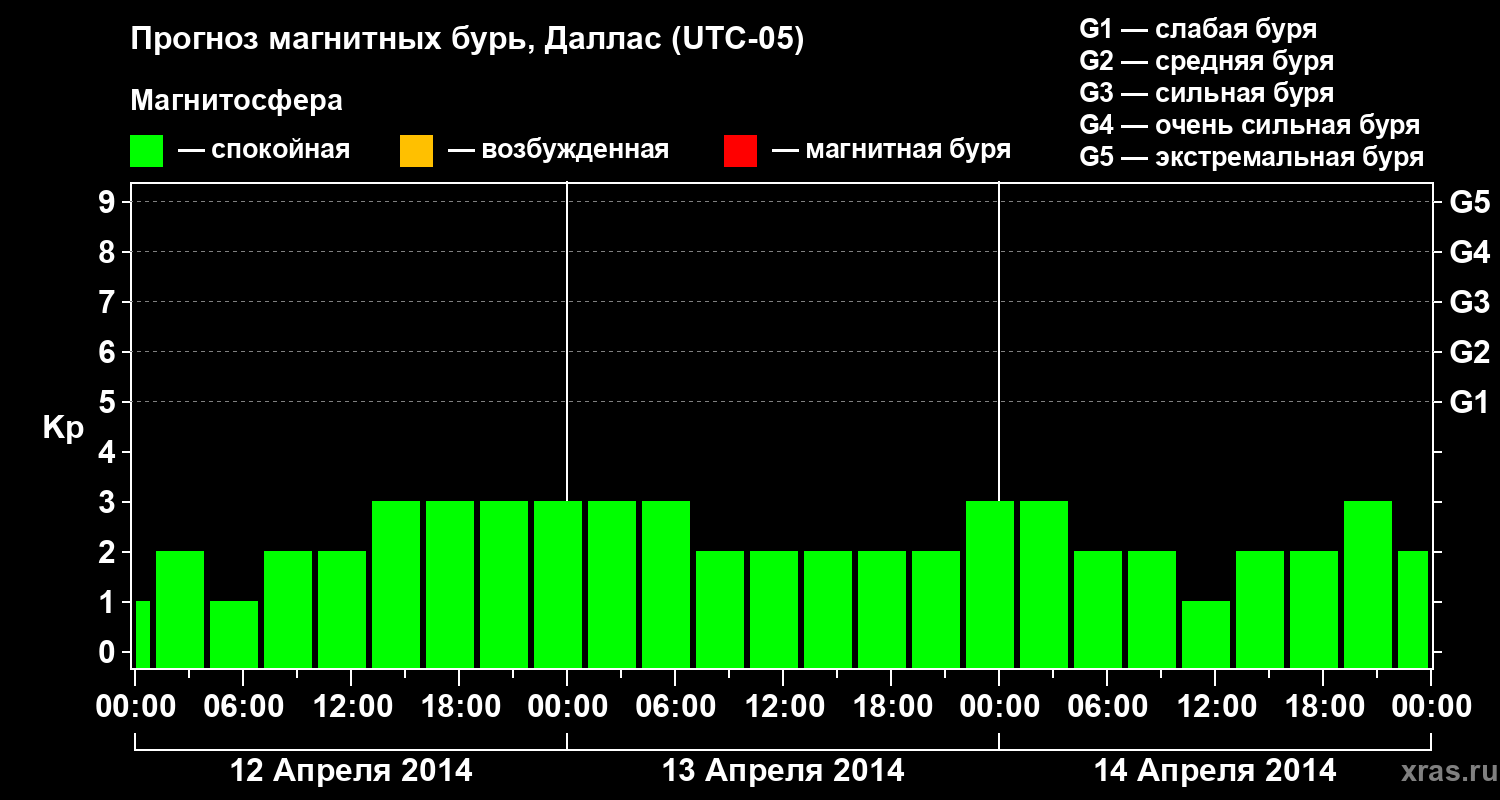
Task: Click the '— возбужденная' legend label
Action: (x=558, y=150)
